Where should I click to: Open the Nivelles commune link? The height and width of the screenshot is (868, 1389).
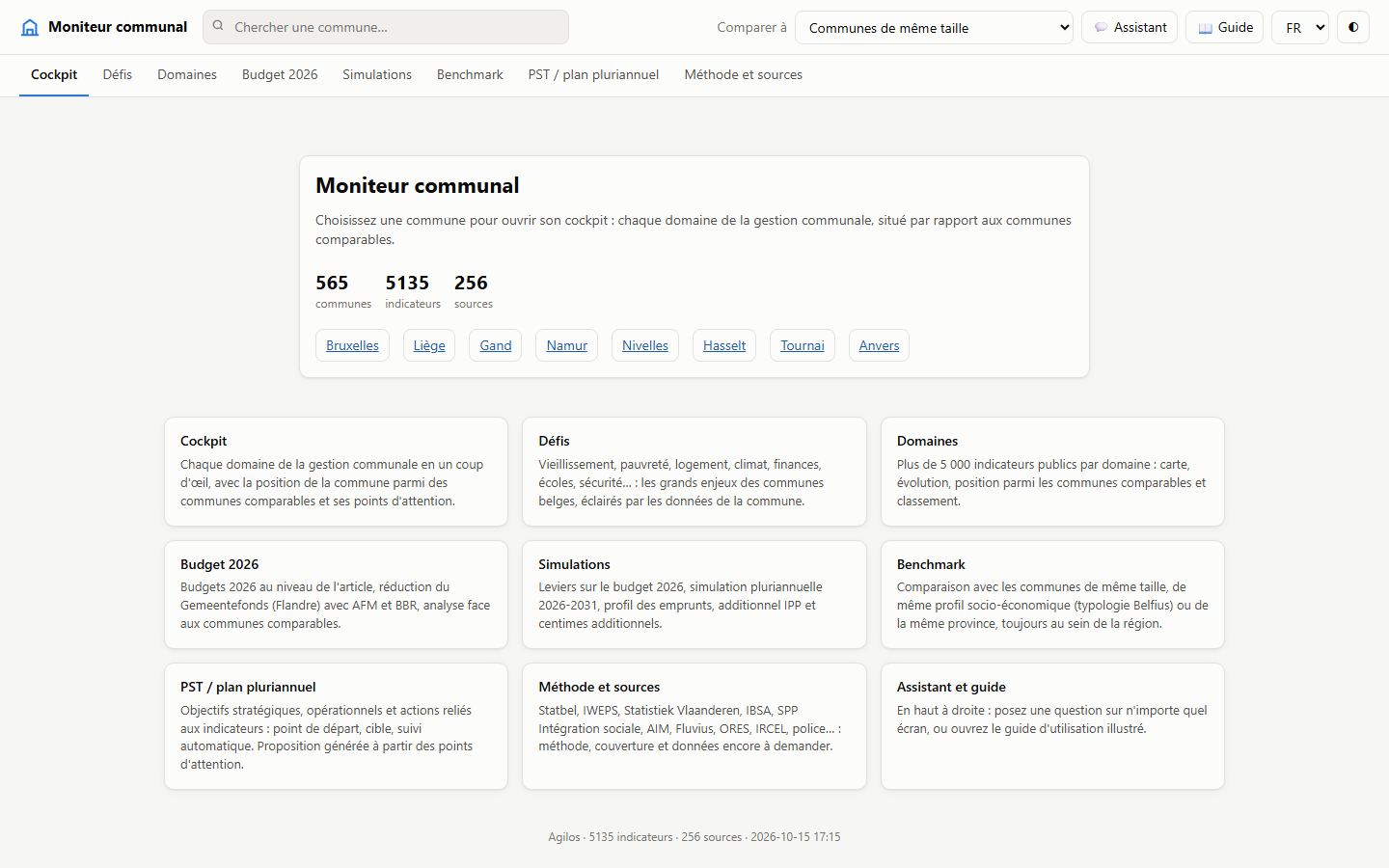[645, 345]
